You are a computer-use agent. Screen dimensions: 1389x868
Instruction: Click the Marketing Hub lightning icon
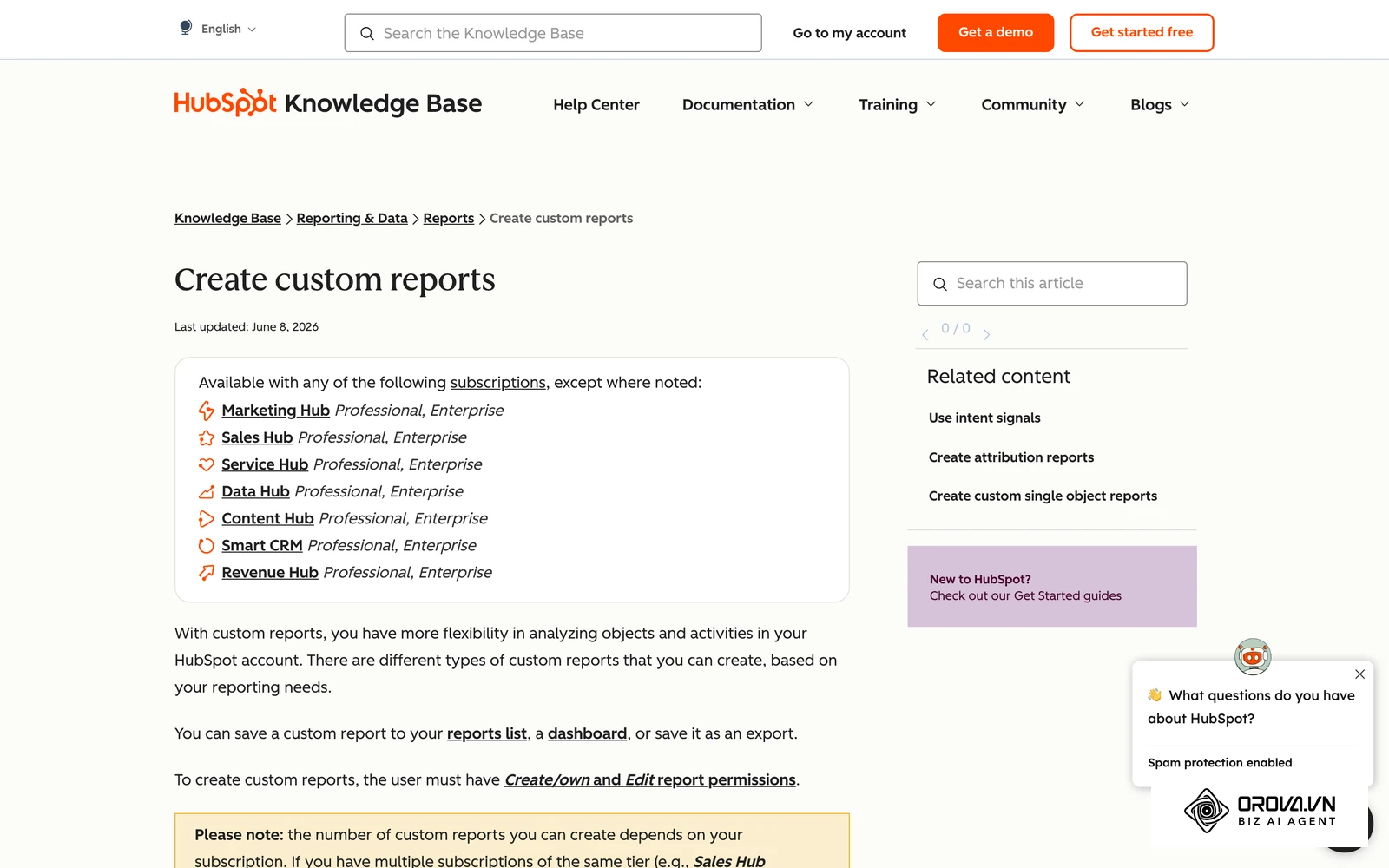pyautogui.click(x=206, y=411)
